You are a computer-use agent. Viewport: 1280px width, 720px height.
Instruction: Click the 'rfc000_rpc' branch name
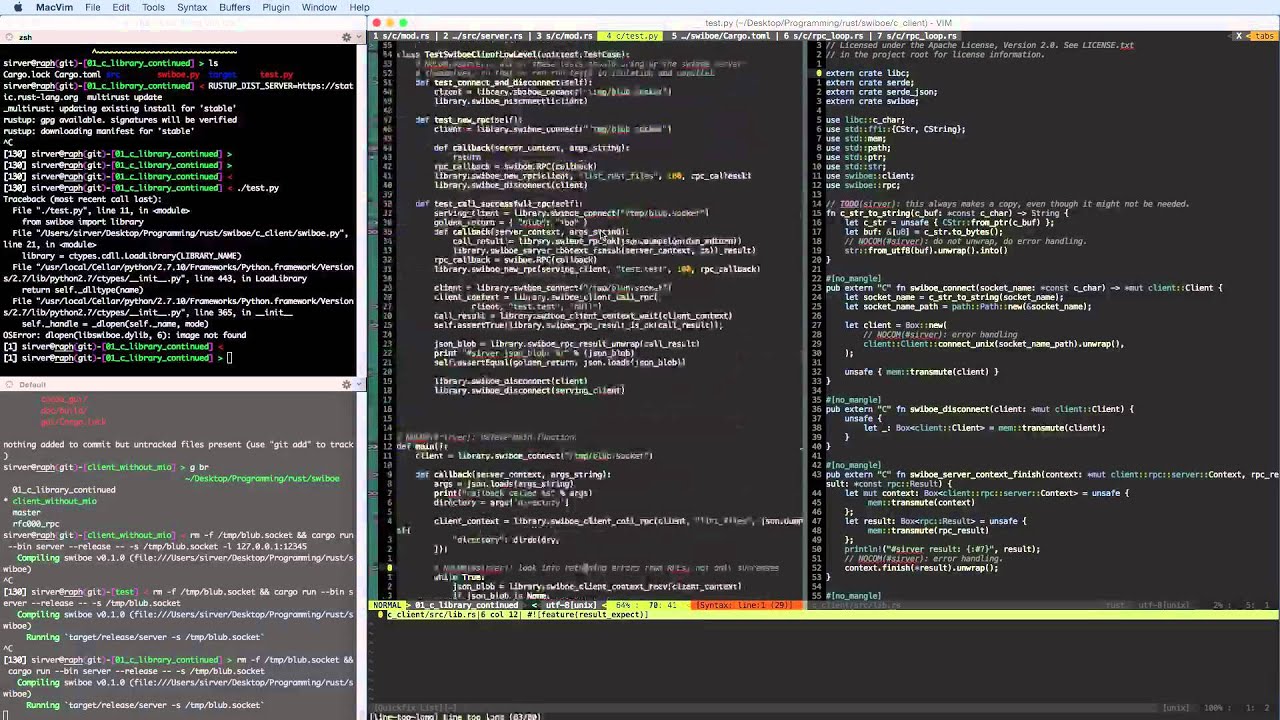click(36, 524)
